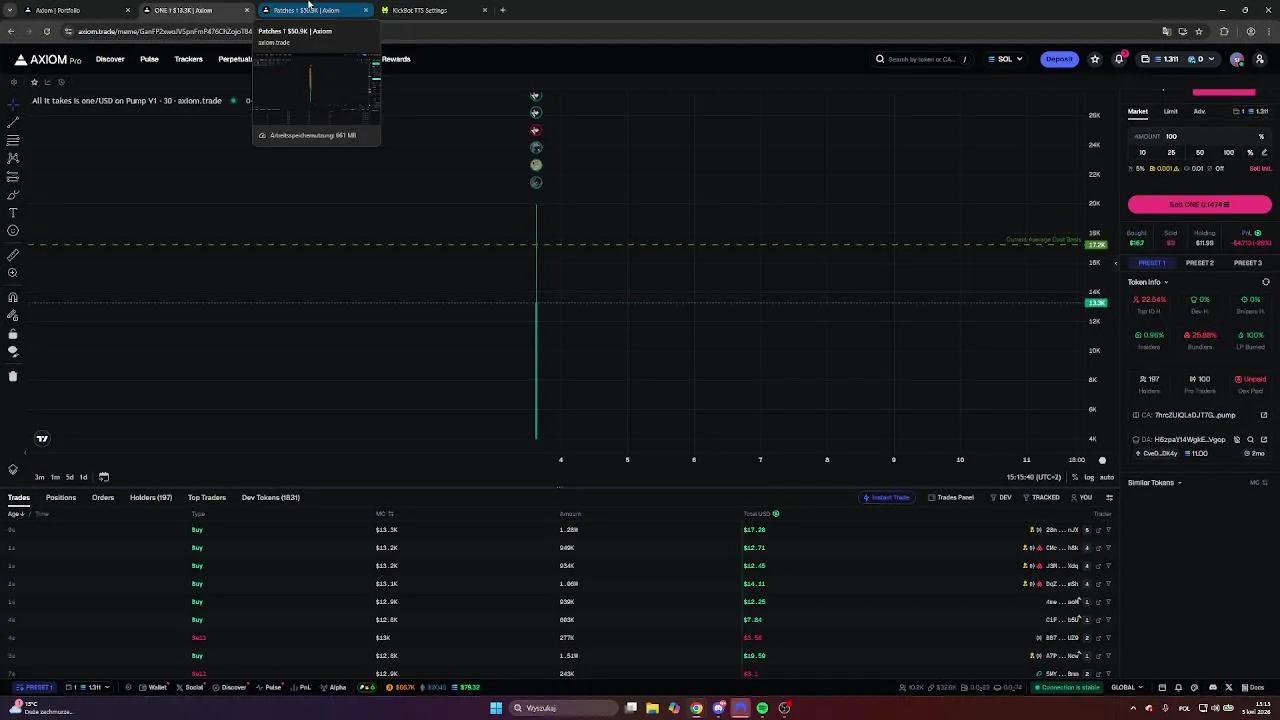Toggle the YOU trades filter
The image size is (1280, 720).
pos(1082,497)
